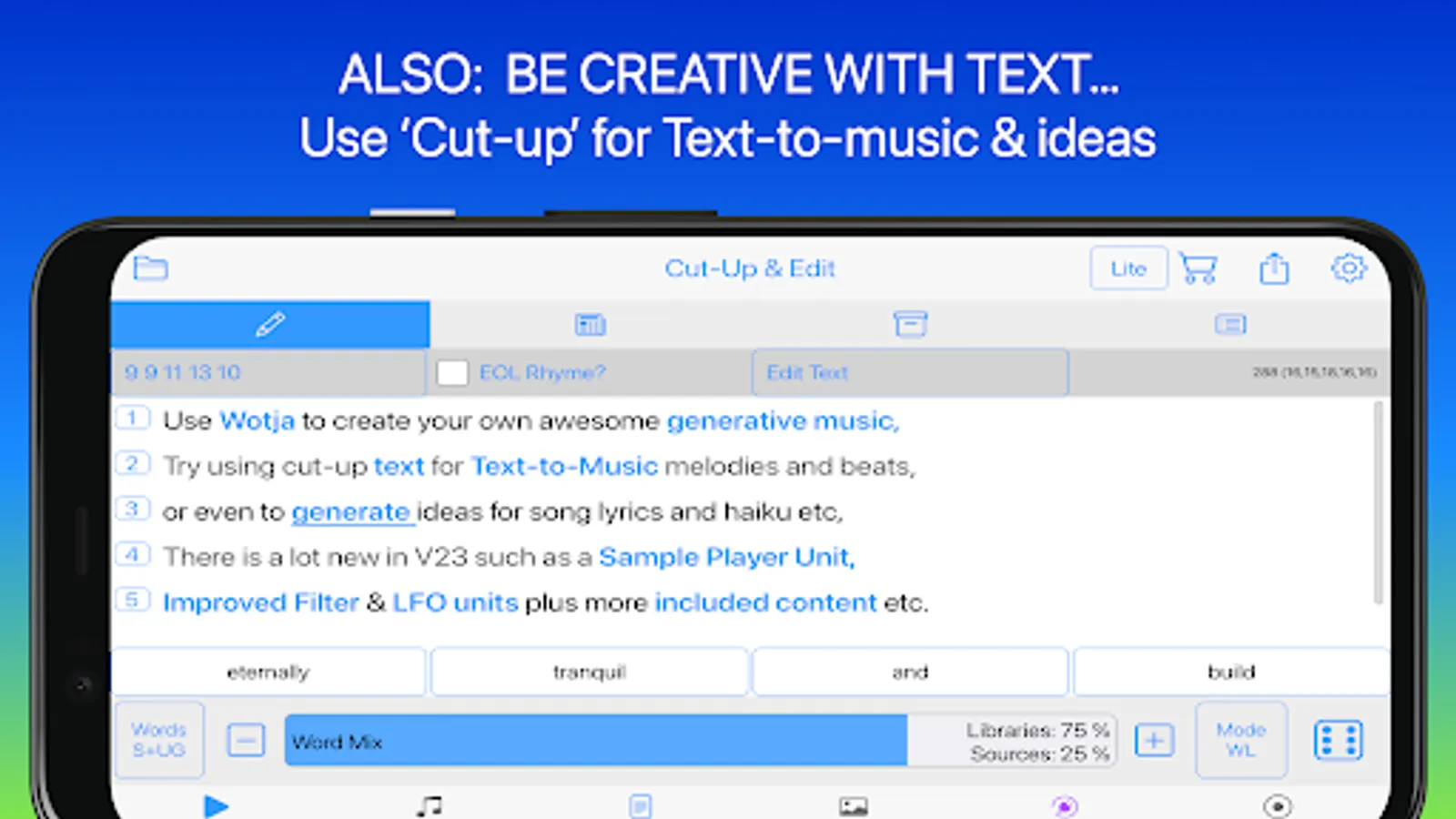Click the word Wotja in line 1

(257, 420)
